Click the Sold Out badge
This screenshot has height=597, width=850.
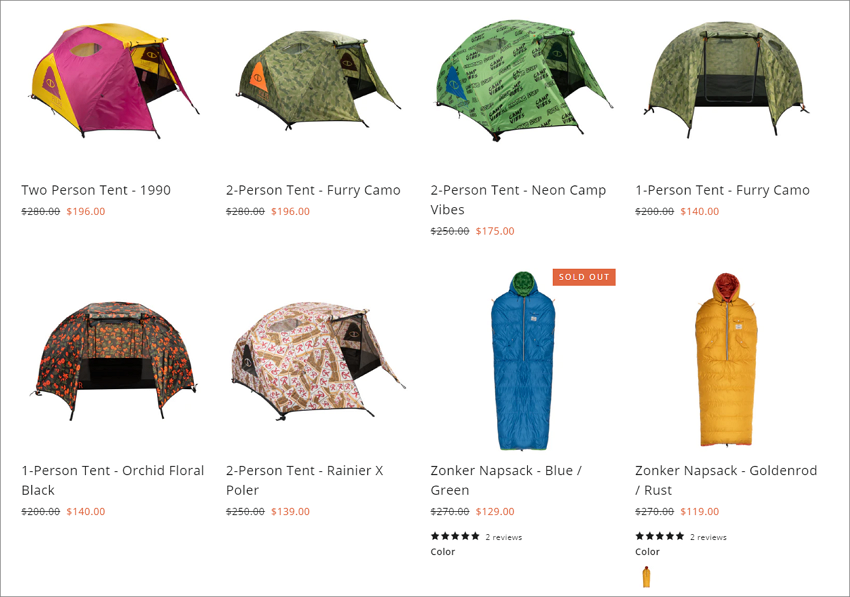pyautogui.click(x=584, y=277)
